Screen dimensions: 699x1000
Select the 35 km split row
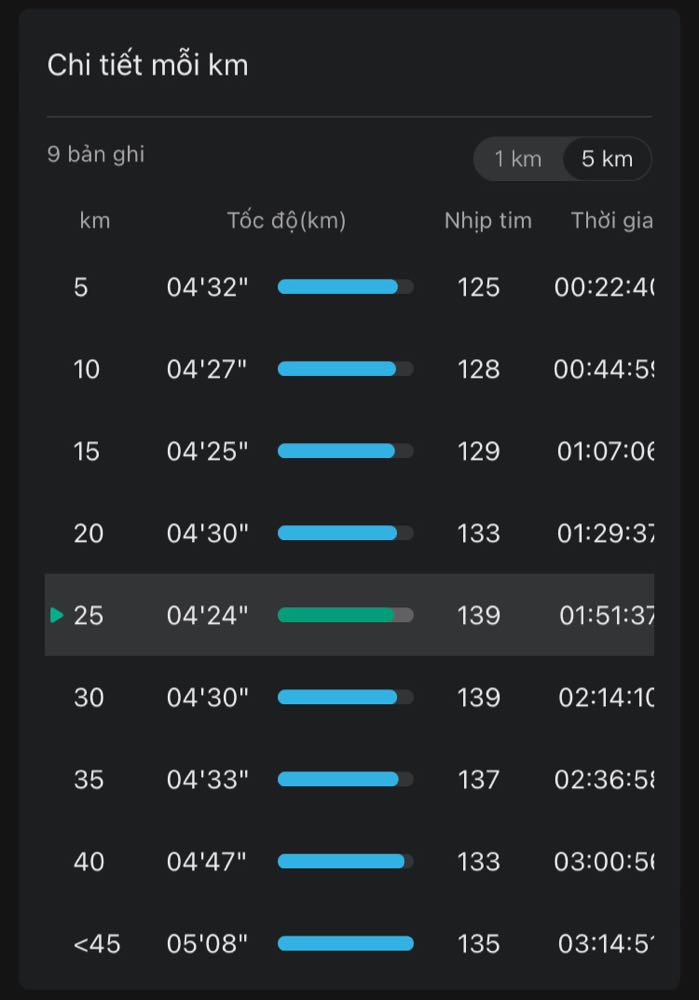(x=350, y=779)
